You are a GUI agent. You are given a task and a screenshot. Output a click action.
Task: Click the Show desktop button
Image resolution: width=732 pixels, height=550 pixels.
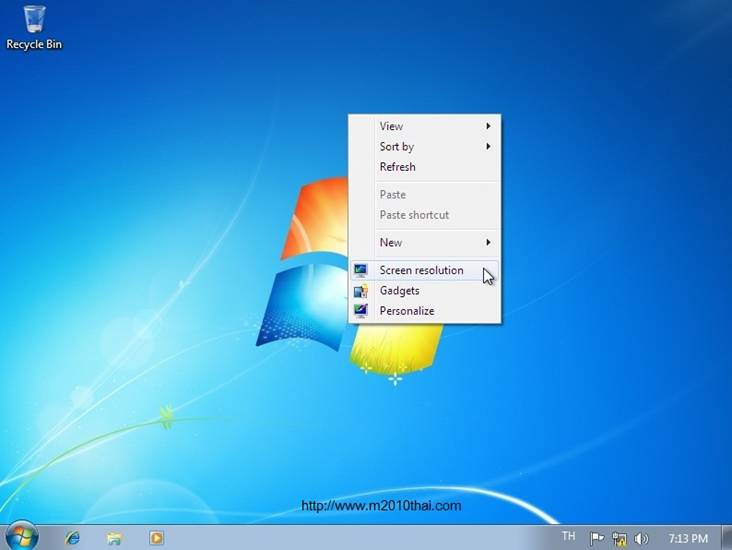click(x=727, y=538)
